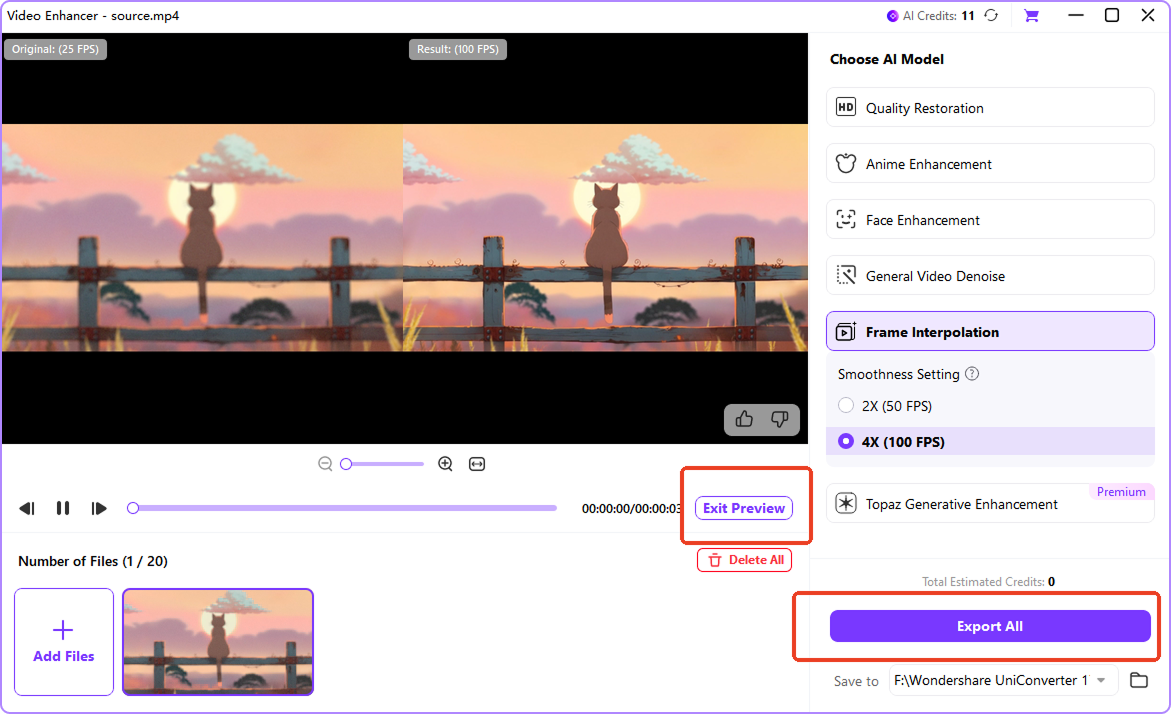
Task: Exit Preview mode
Action: coord(743,508)
